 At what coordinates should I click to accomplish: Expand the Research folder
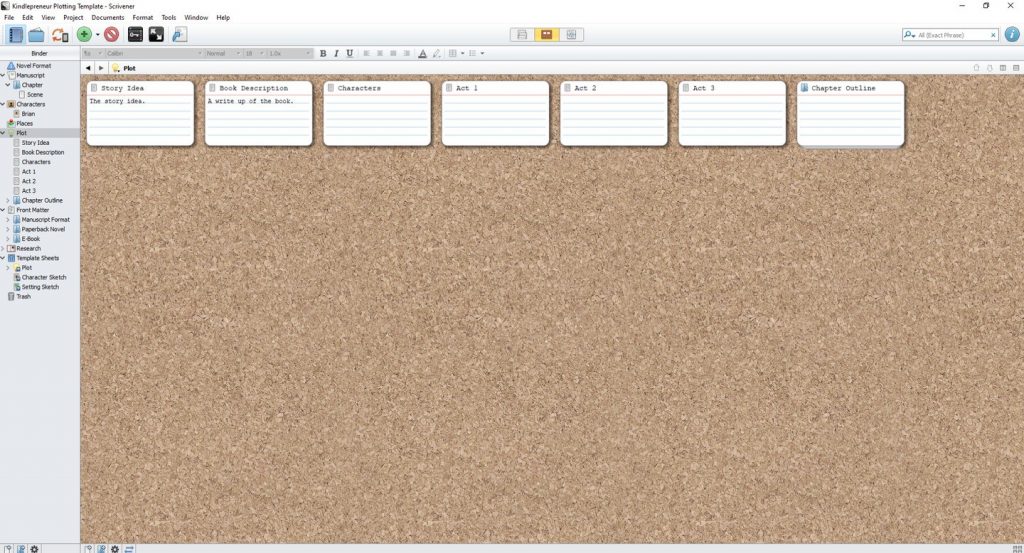(3, 249)
